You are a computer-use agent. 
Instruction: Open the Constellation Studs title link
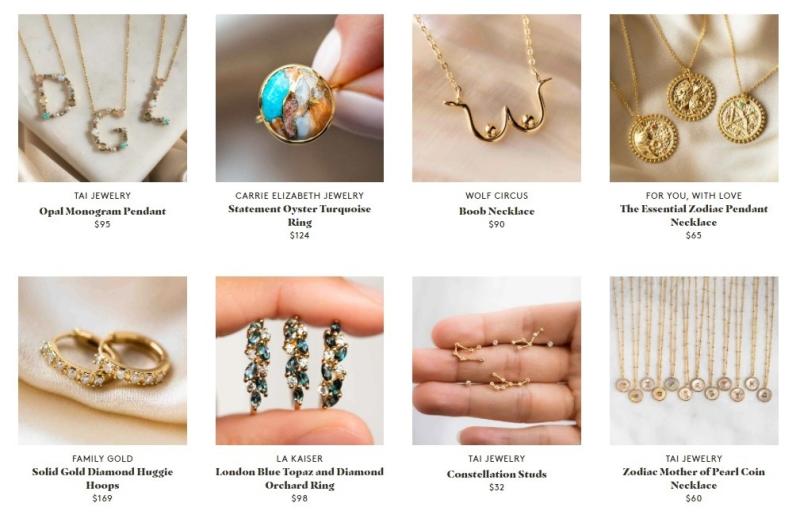click(496, 474)
